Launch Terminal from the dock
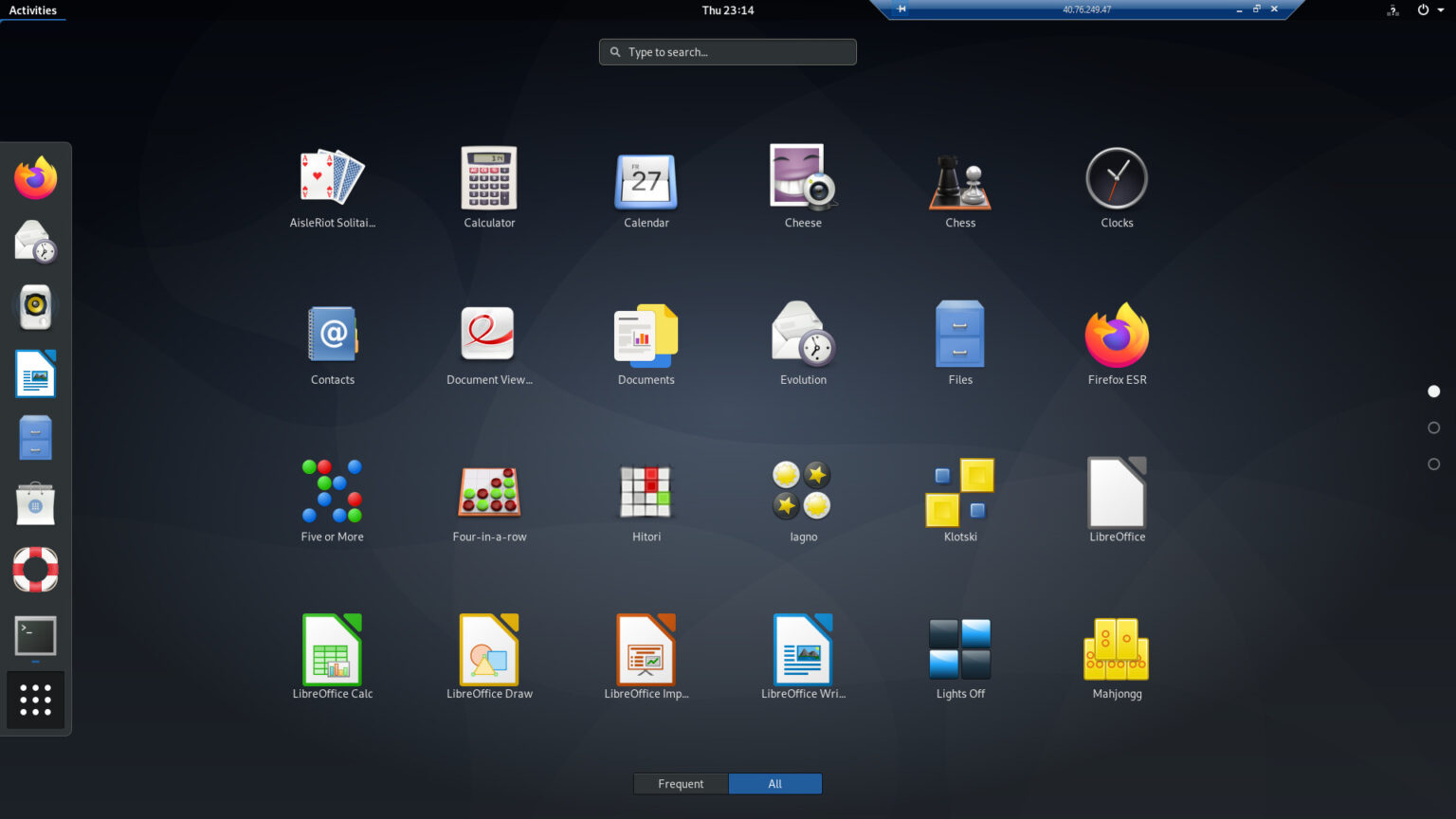Screen dimensions: 1456x819 point(36,636)
